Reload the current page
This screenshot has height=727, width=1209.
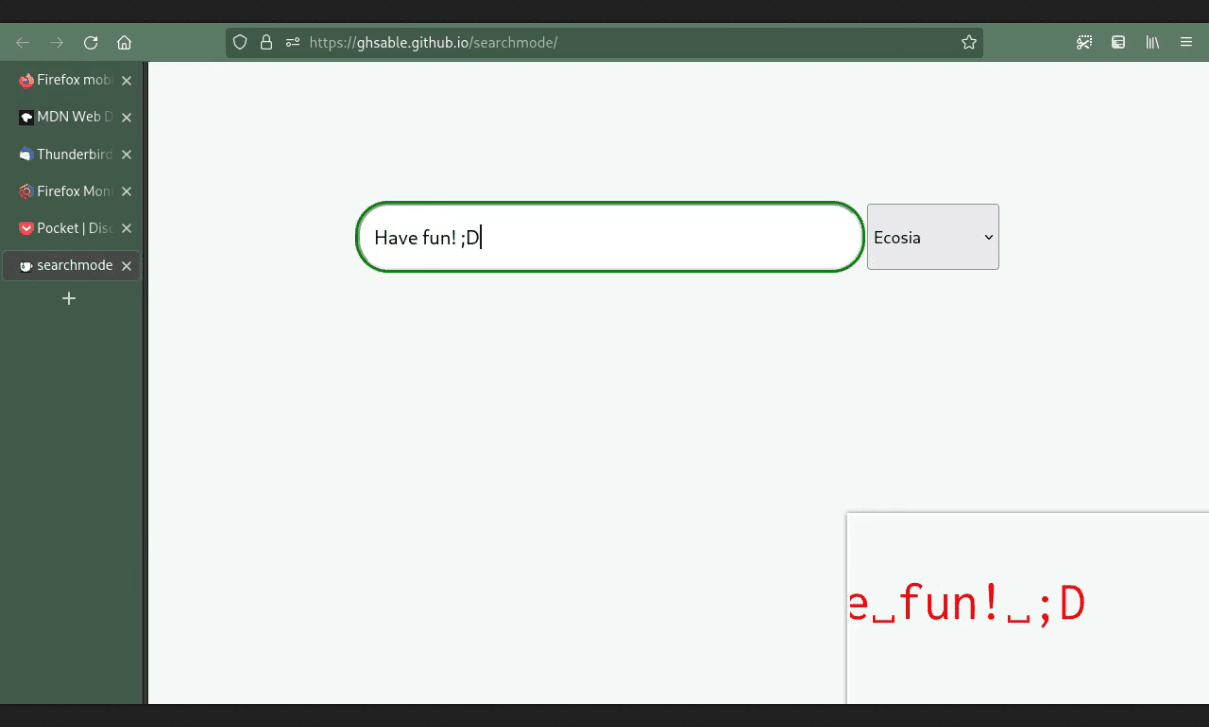(x=90, y=42)
